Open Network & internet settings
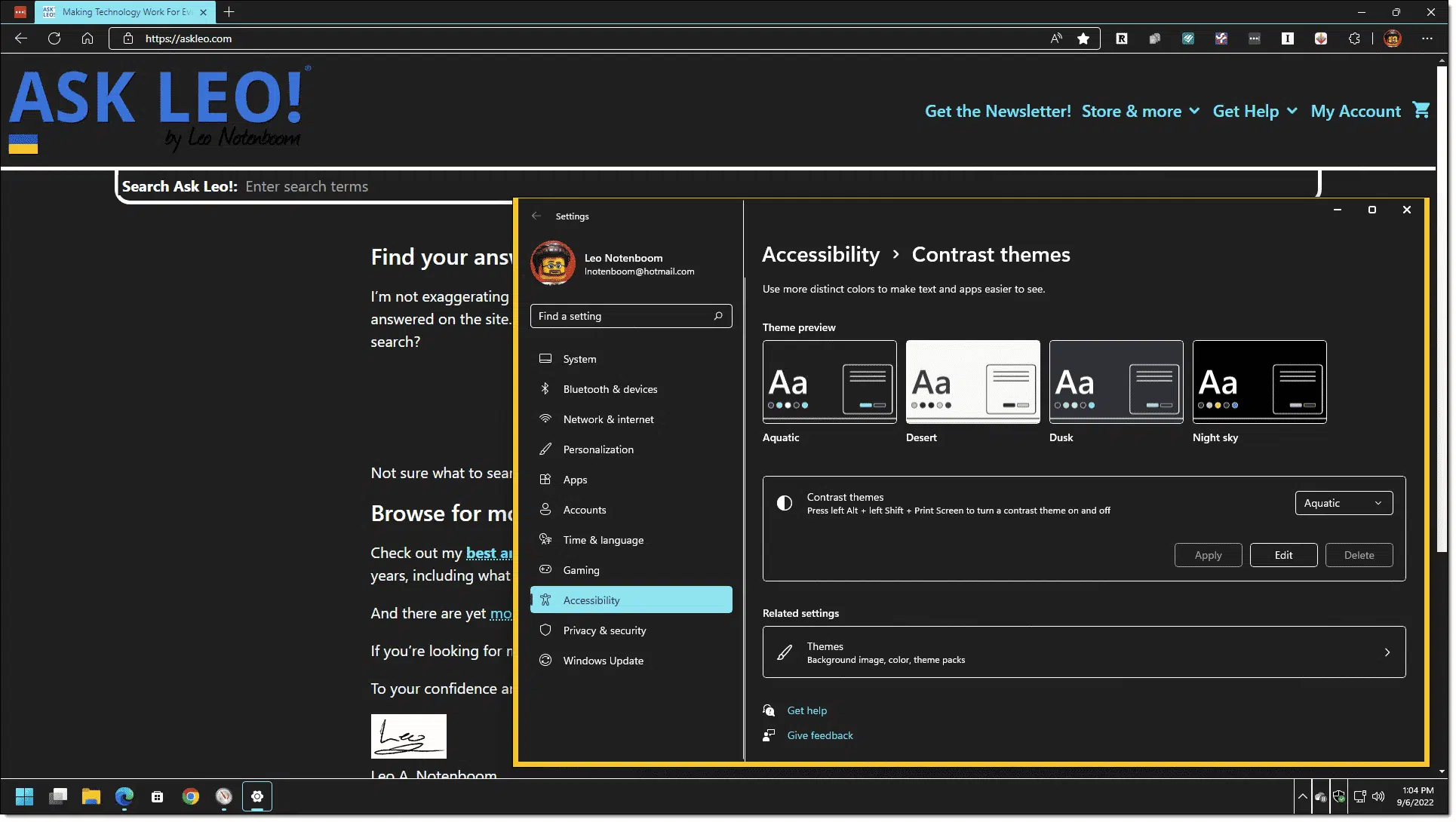Viewport: 1456px width, 822px height. pyautogui.click(x=631, y=419)
